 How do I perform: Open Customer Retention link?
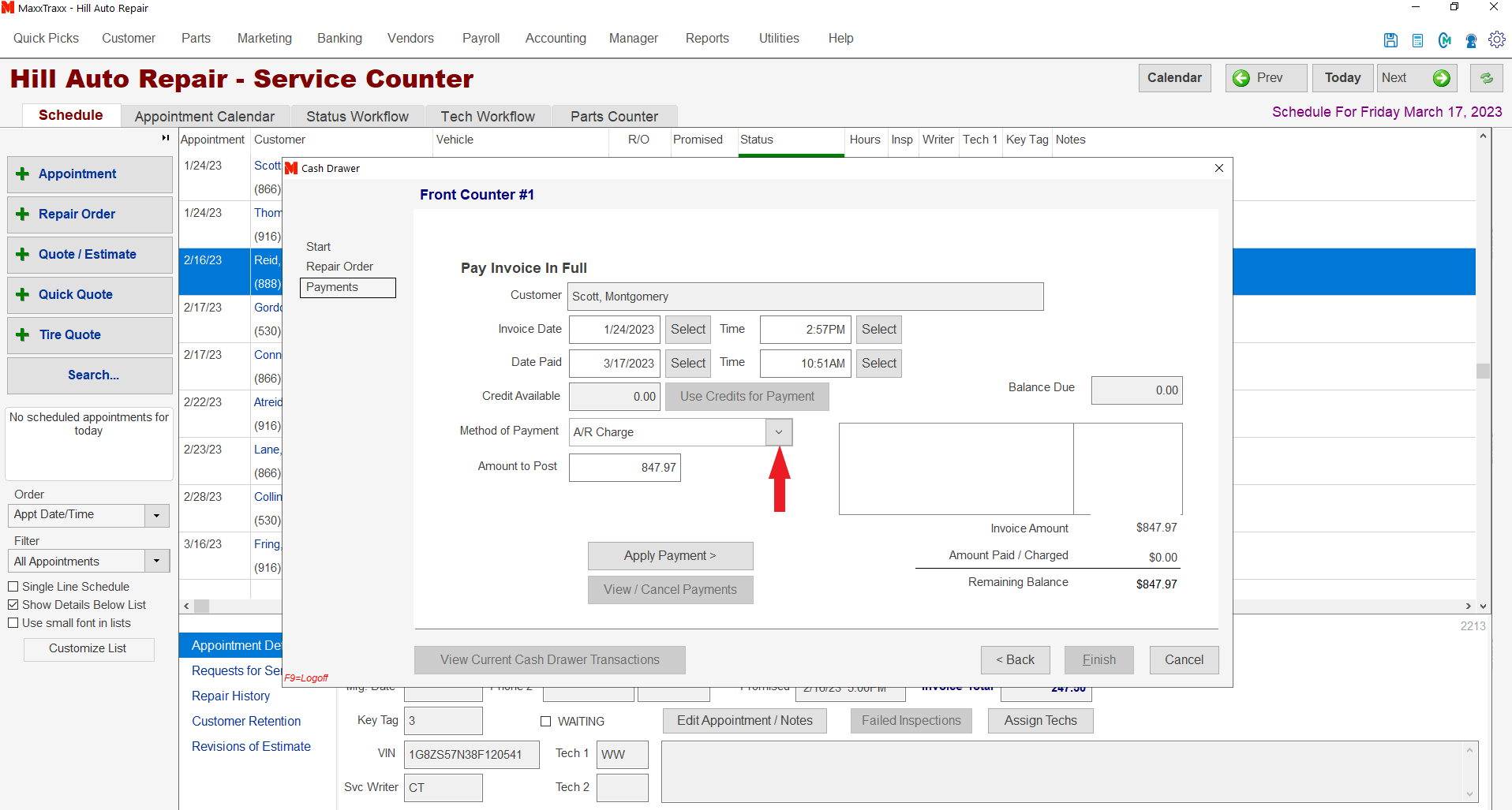point(246,722)
